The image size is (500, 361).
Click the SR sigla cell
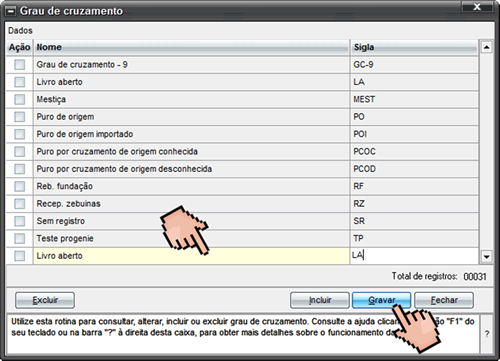click(x=414, y=221)
